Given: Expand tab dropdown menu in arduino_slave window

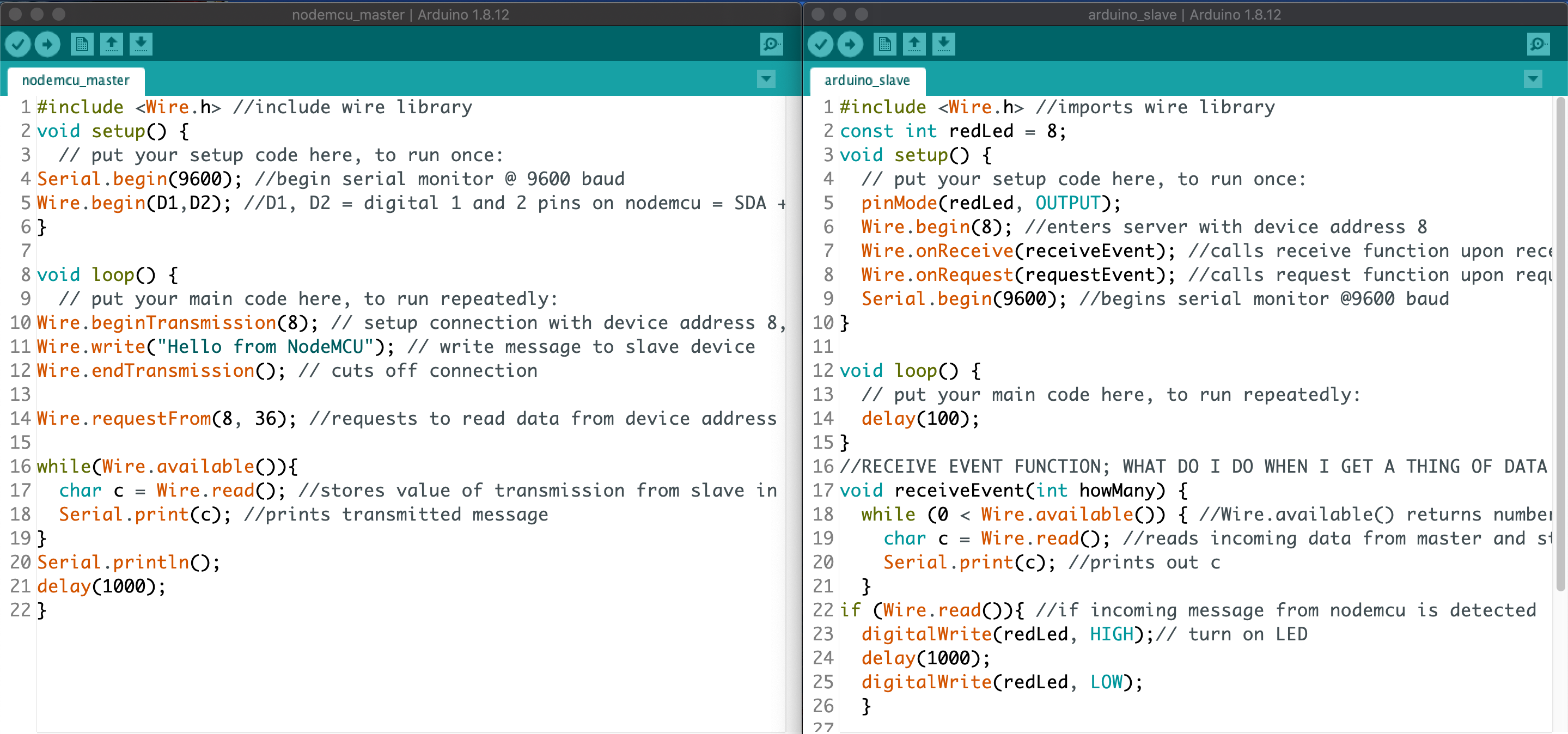Looking at the screenshot, I should pyautogui.click(x=1533, y=79).
